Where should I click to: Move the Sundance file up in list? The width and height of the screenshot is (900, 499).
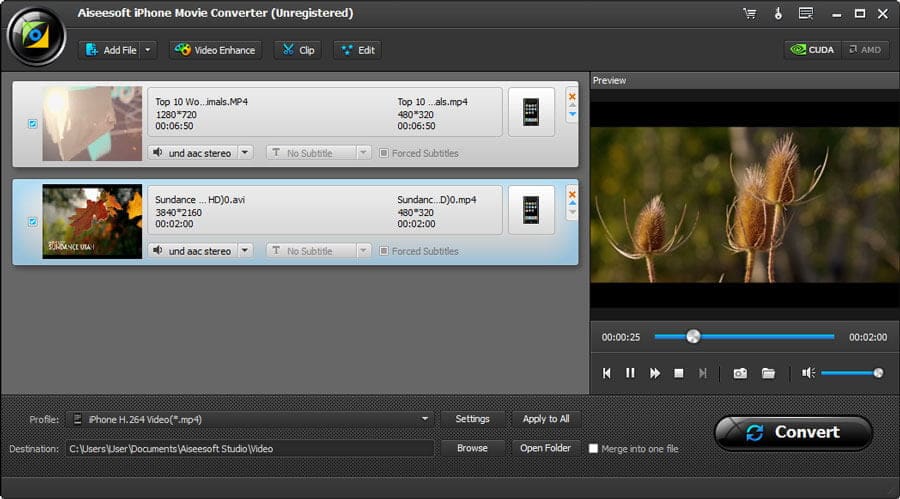(x=572, y=203)
